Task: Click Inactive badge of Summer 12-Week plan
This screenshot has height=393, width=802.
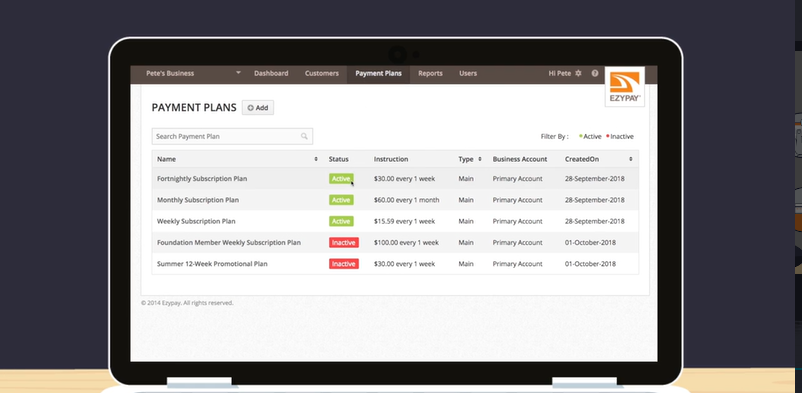Action: [344, 264]
